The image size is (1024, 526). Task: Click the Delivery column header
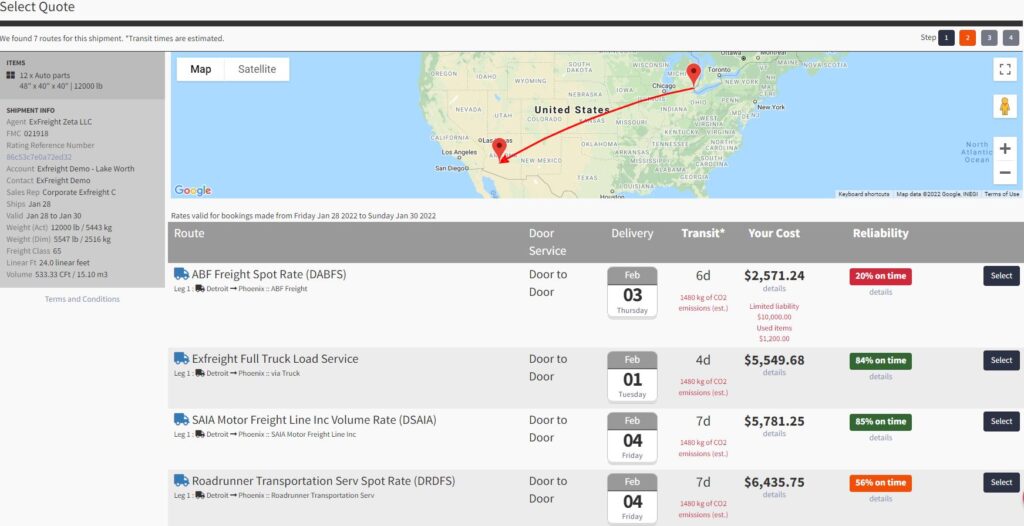pyautogui.click(x=632, y=233)
